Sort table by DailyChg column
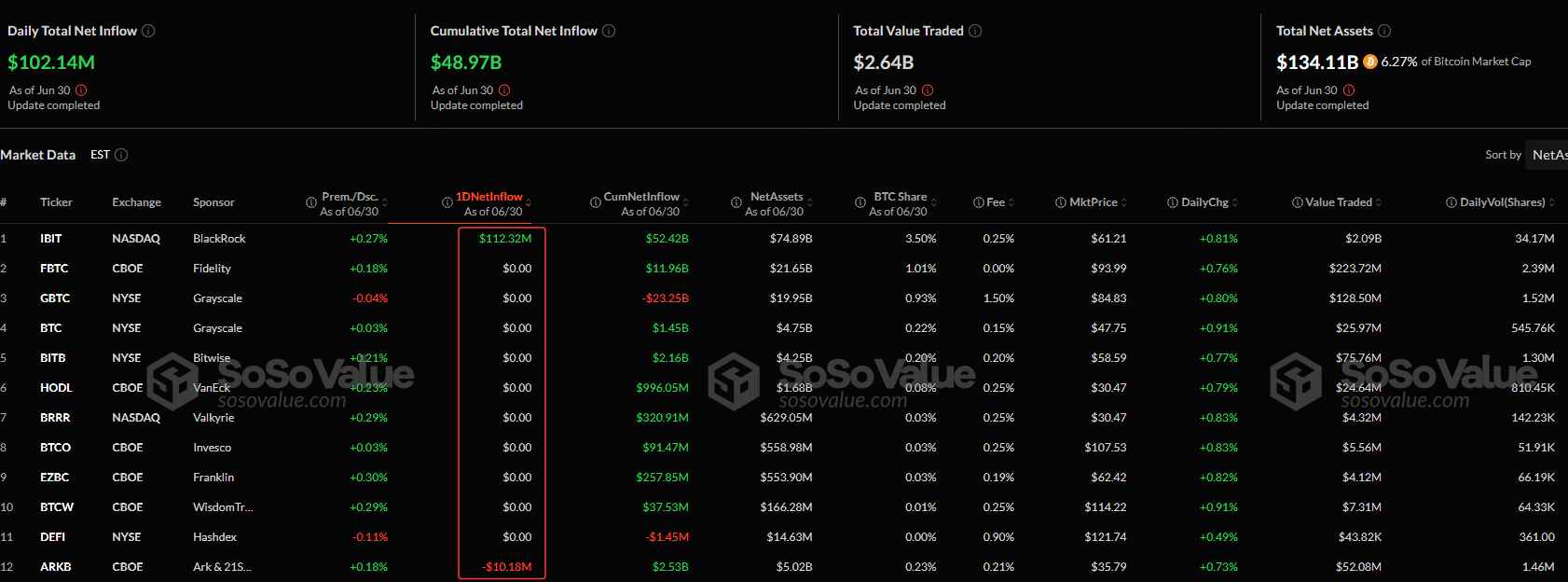 pyautogui.click(x=1204, y=202)
